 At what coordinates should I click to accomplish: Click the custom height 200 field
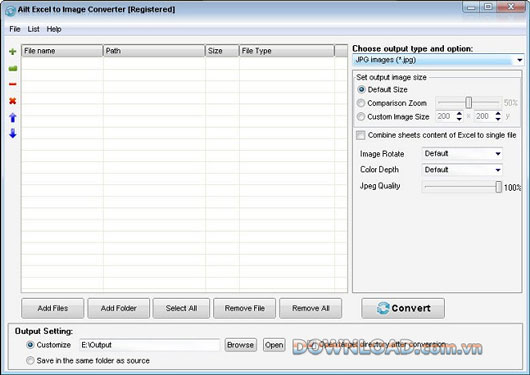click(x=484, y=117)
